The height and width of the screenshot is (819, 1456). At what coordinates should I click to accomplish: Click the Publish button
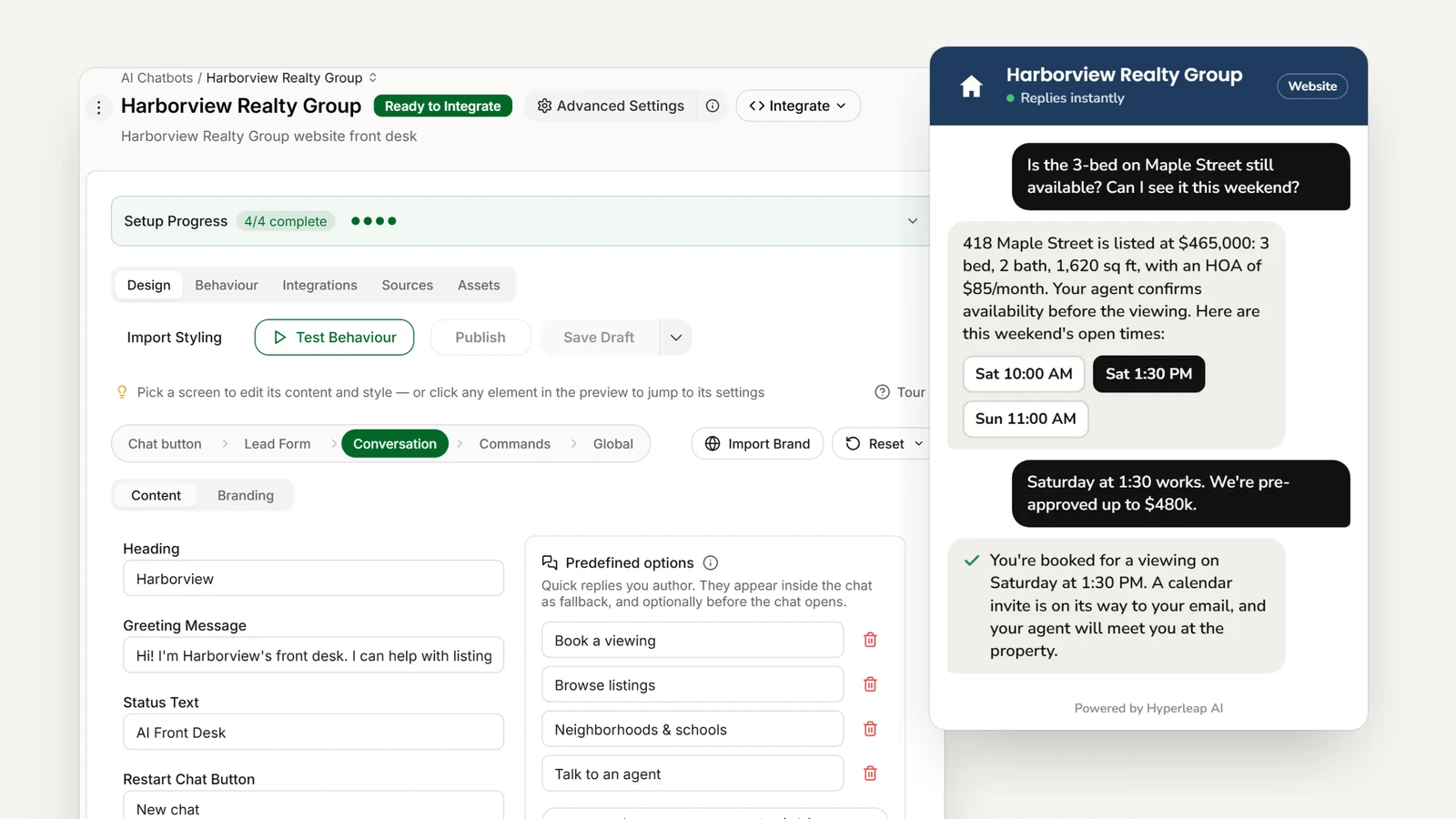point(480,338)
